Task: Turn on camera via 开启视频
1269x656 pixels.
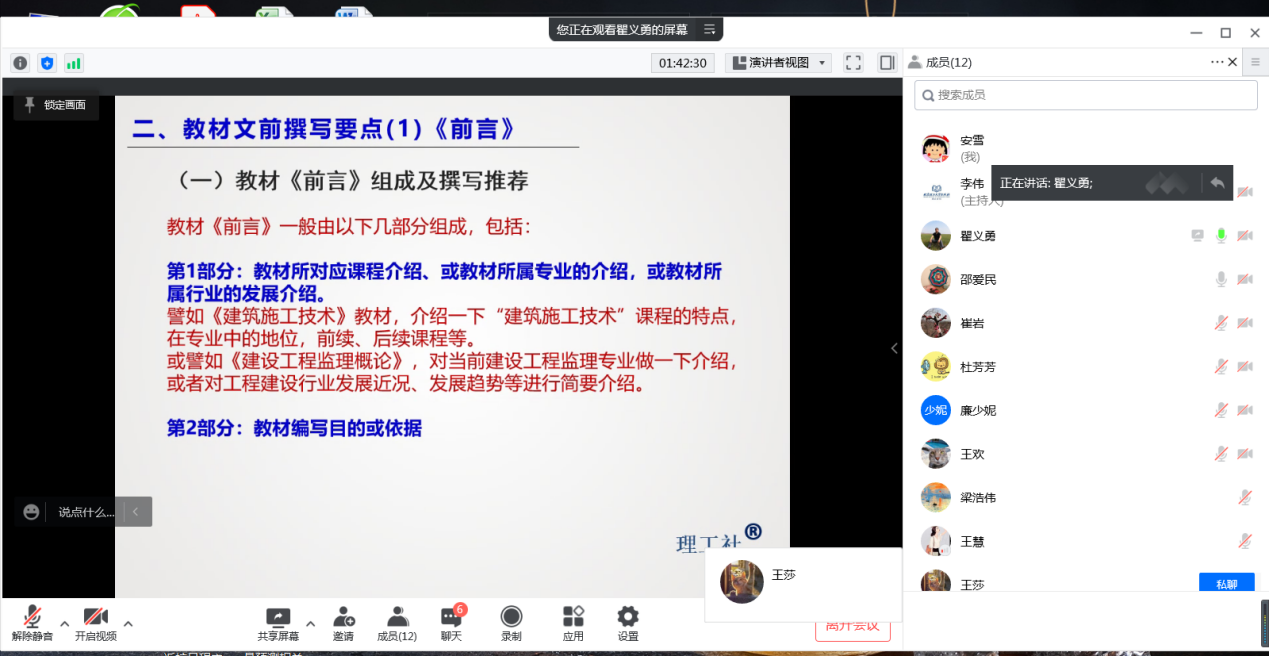Action: [x=95, y=623]
